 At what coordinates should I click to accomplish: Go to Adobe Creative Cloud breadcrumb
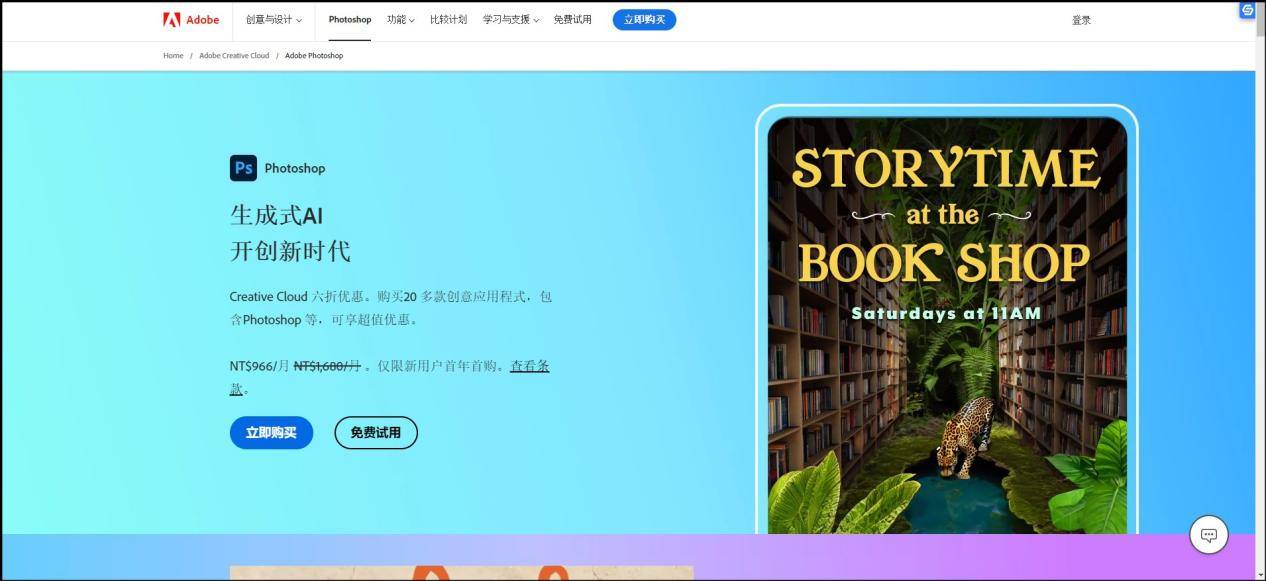point(234,56)
